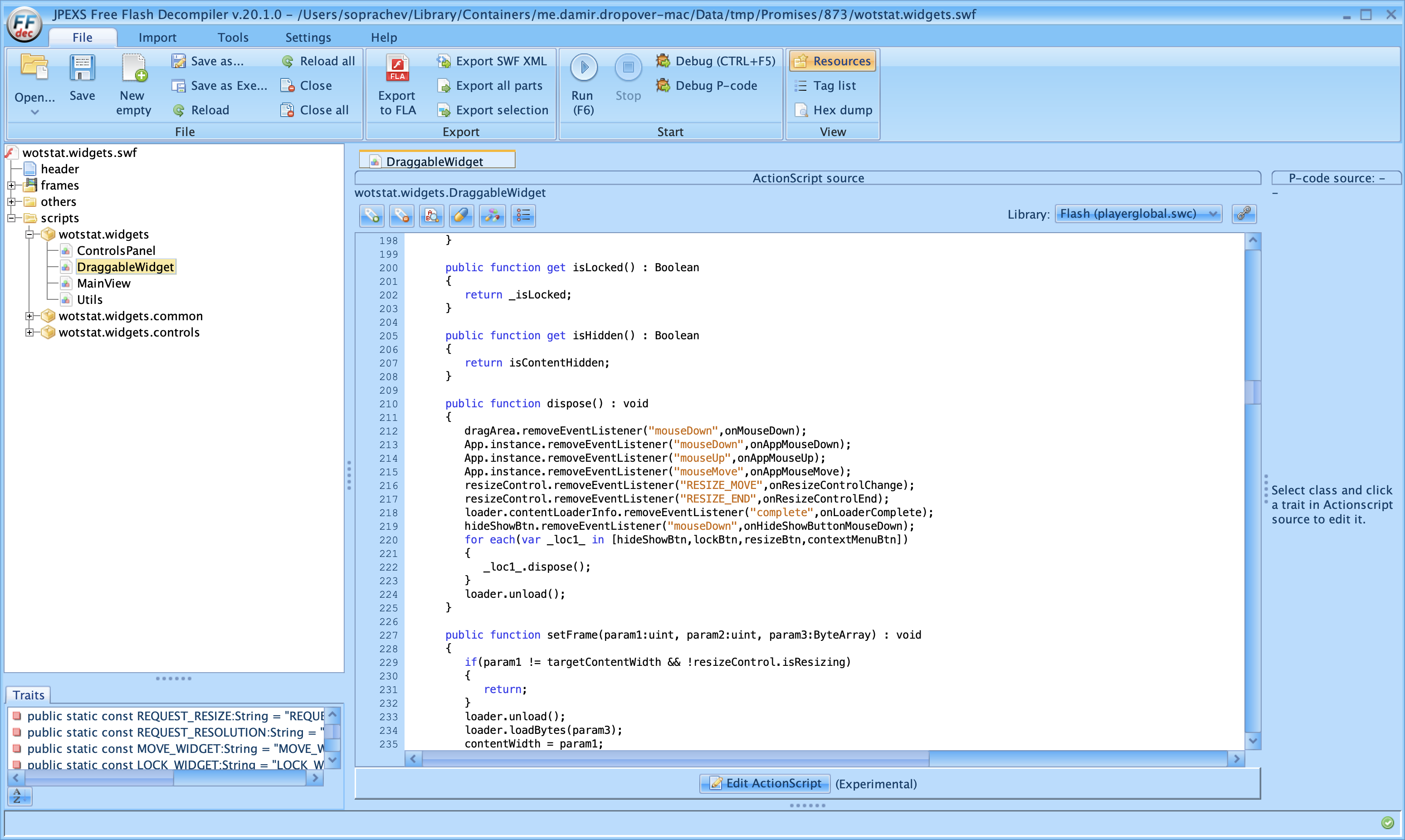This screenshot has height=840, width=1405.
Task: Click Export all parts
Action: pos(491,85)
